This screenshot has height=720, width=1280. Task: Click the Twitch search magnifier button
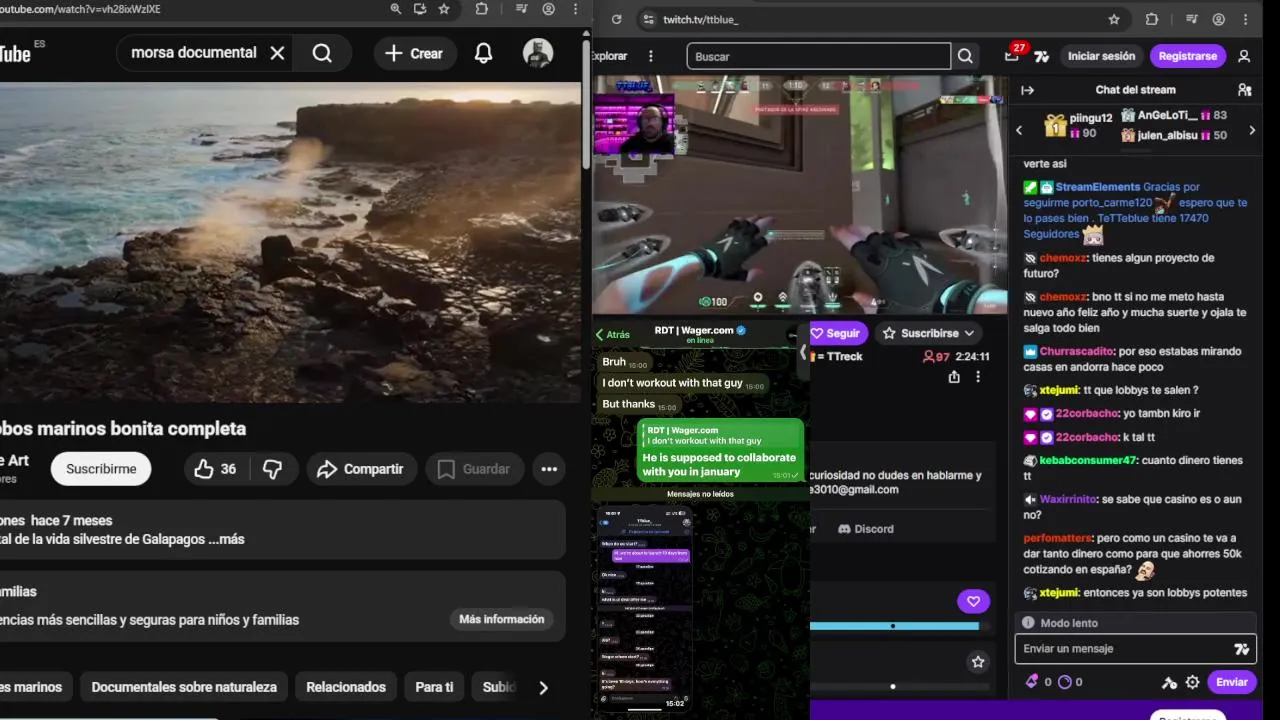pyautogui.click(x=965, y=56)
